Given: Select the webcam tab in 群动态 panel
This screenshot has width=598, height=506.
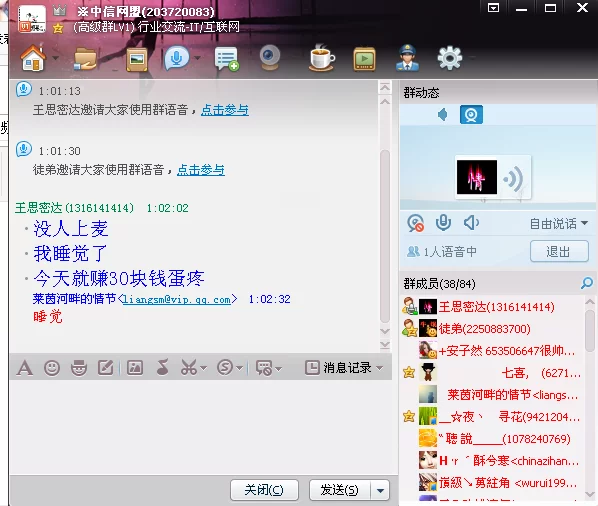Looking at the screenshot, I should (x=471, y=115).
